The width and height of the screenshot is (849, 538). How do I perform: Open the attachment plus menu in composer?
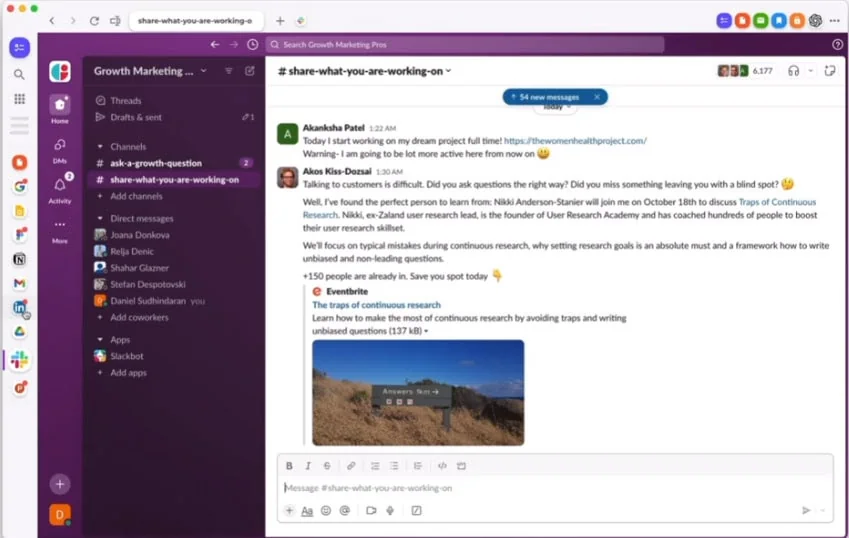tap(289, 510)
